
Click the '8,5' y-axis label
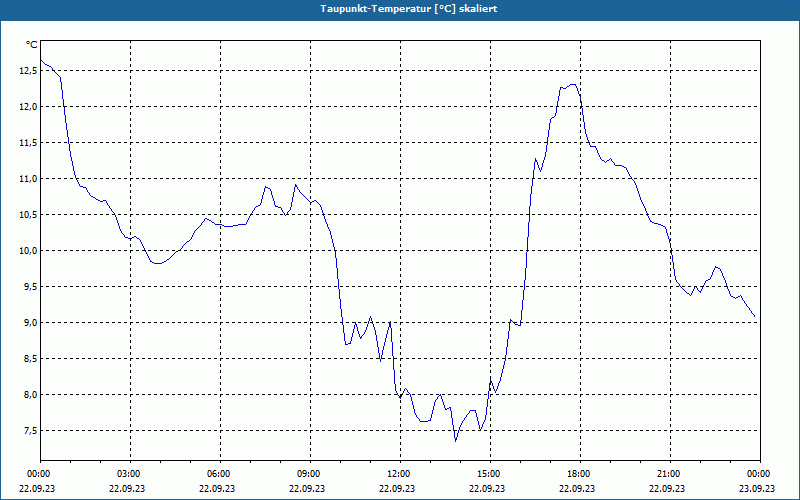(30, 359)
